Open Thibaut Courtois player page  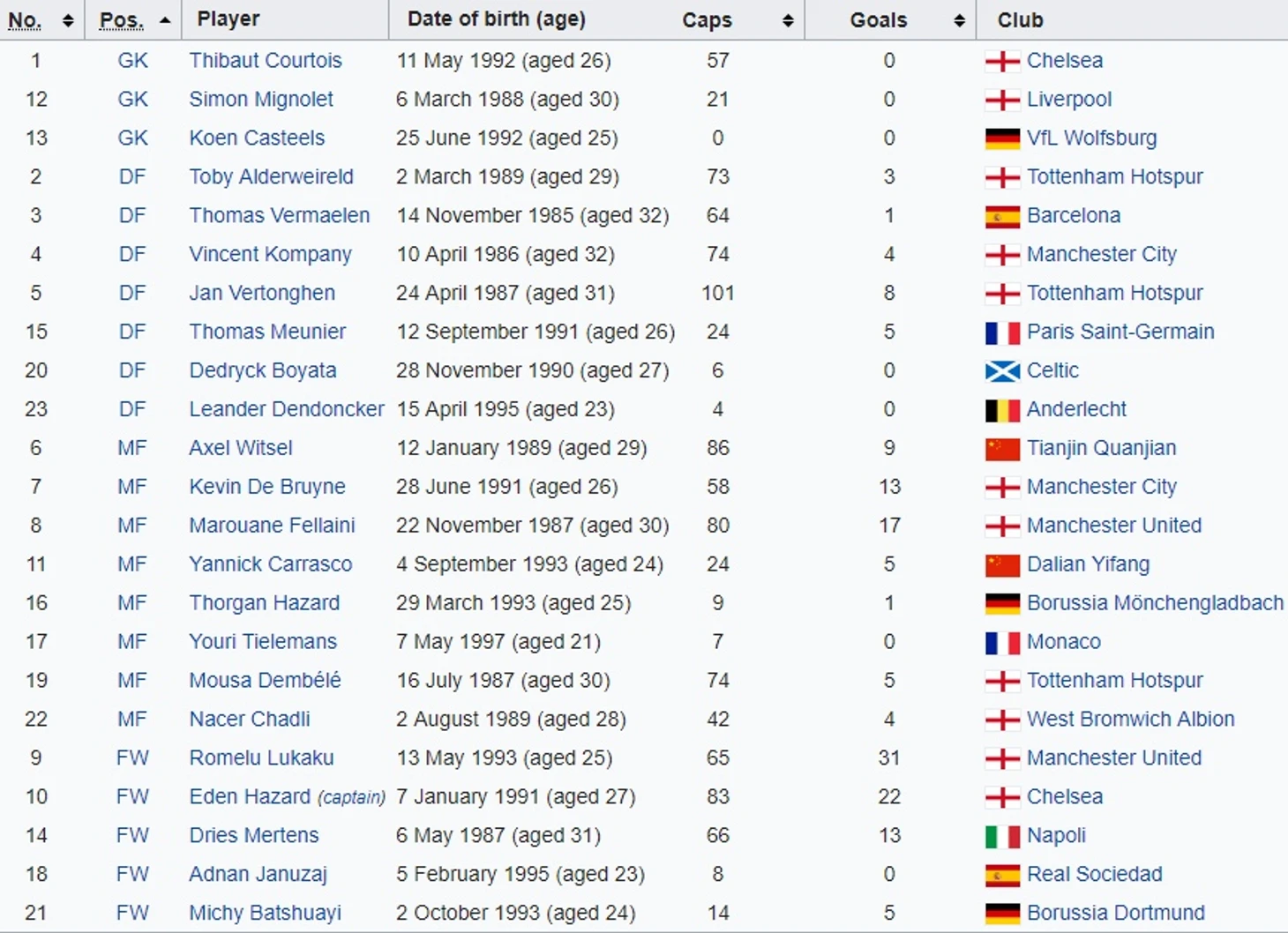(266, 61)
